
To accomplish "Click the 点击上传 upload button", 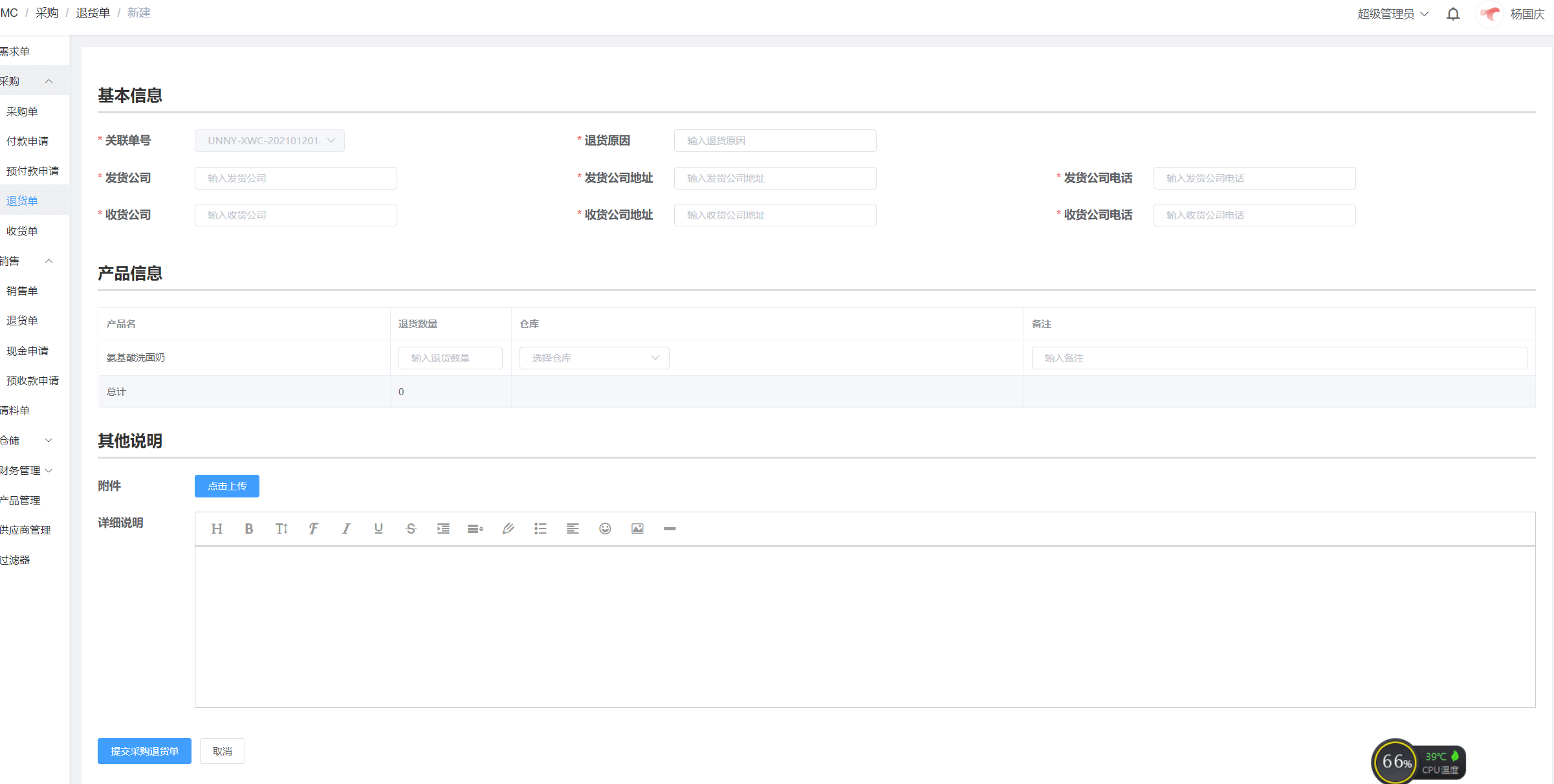I will (x=226, y=486).
